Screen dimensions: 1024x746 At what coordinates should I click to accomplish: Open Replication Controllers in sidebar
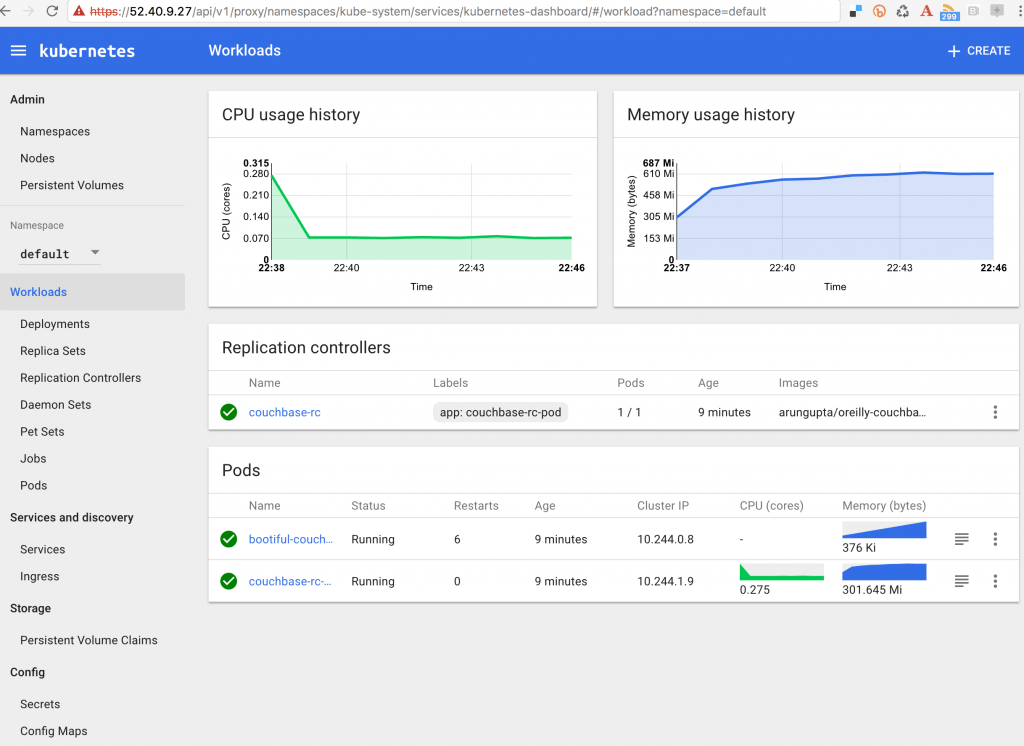click(80, 378)
